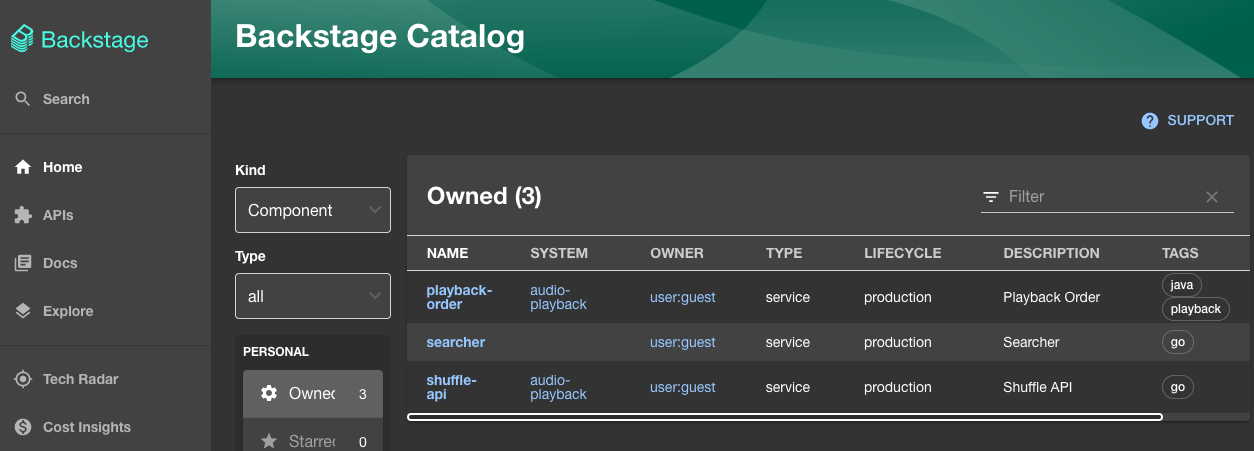Click the Backstage logo
Image resolution: width=1254 pixels, height=451 pixels.
(80, 40)
